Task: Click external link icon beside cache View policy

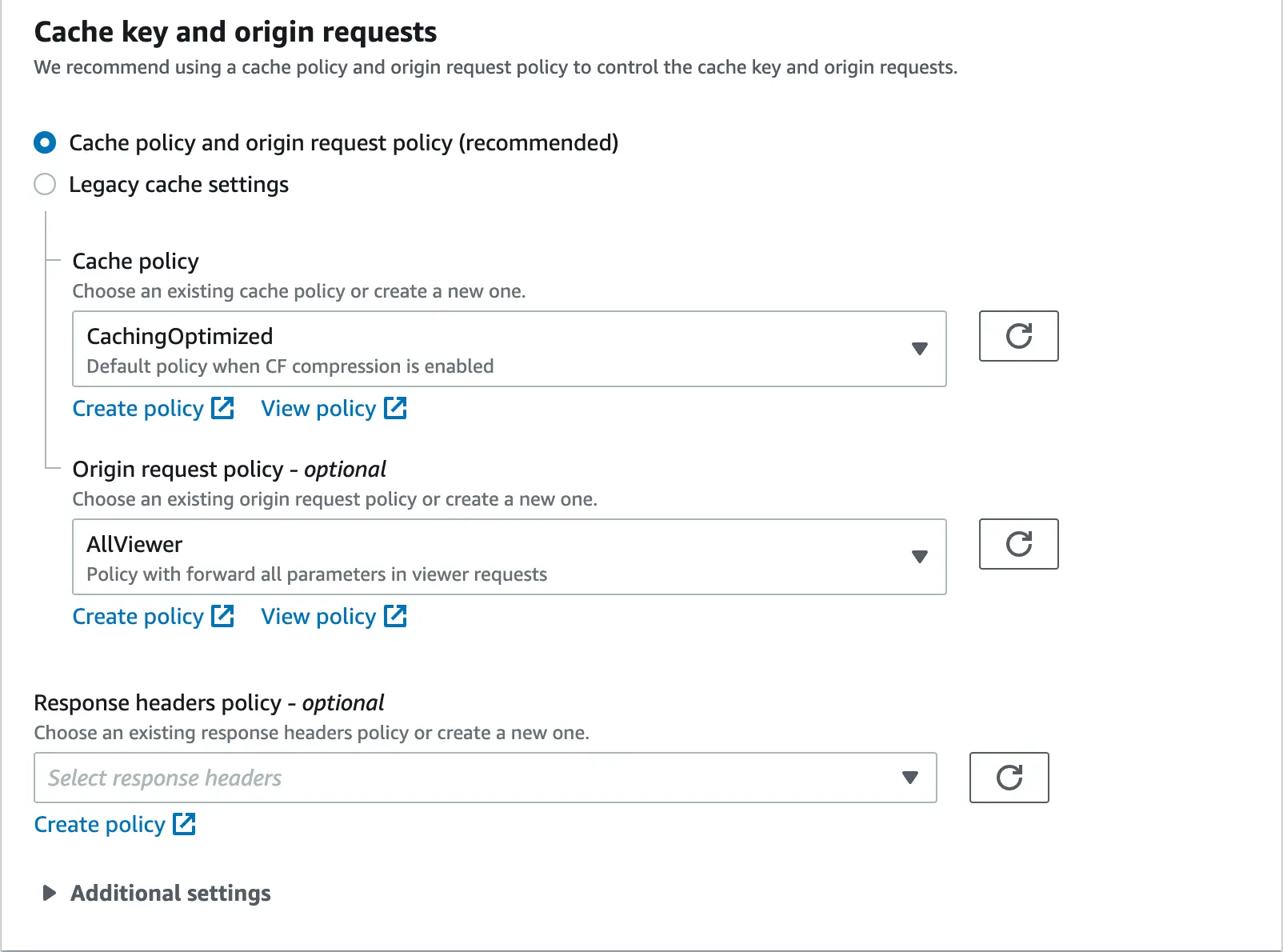Action: 395,408
